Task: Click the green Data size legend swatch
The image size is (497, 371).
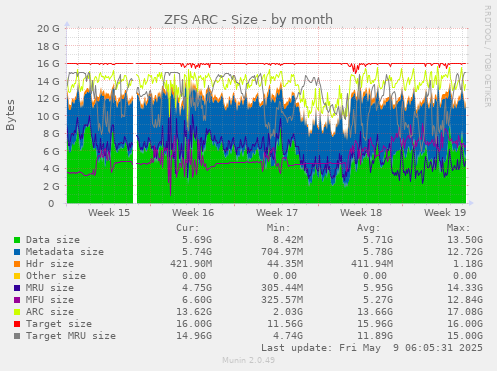Action: pyautogui.click(x=17, y=240)
